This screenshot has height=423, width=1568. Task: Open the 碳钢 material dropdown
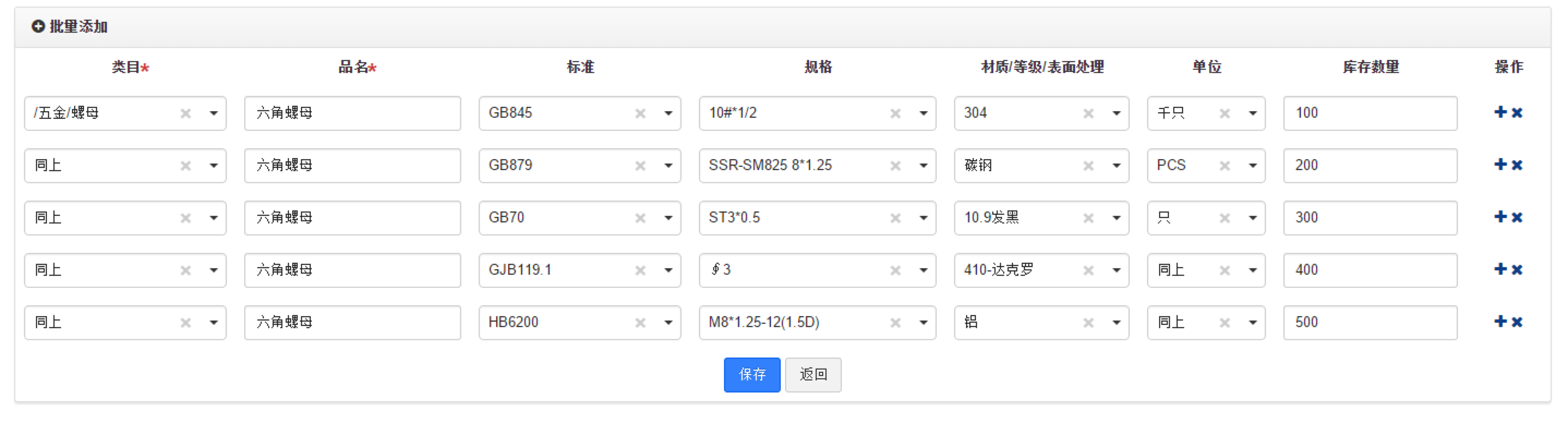coord(1117,166)
